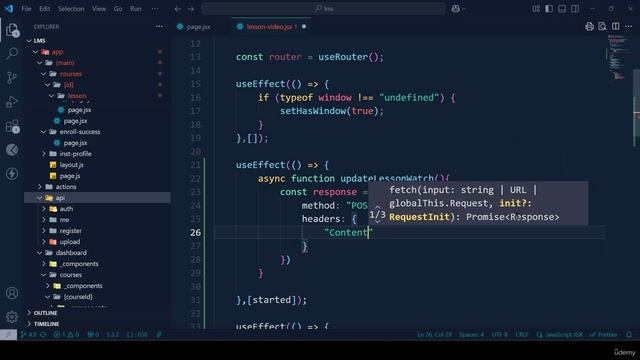Open the remote window indicator in status bar

click(8, 335)
